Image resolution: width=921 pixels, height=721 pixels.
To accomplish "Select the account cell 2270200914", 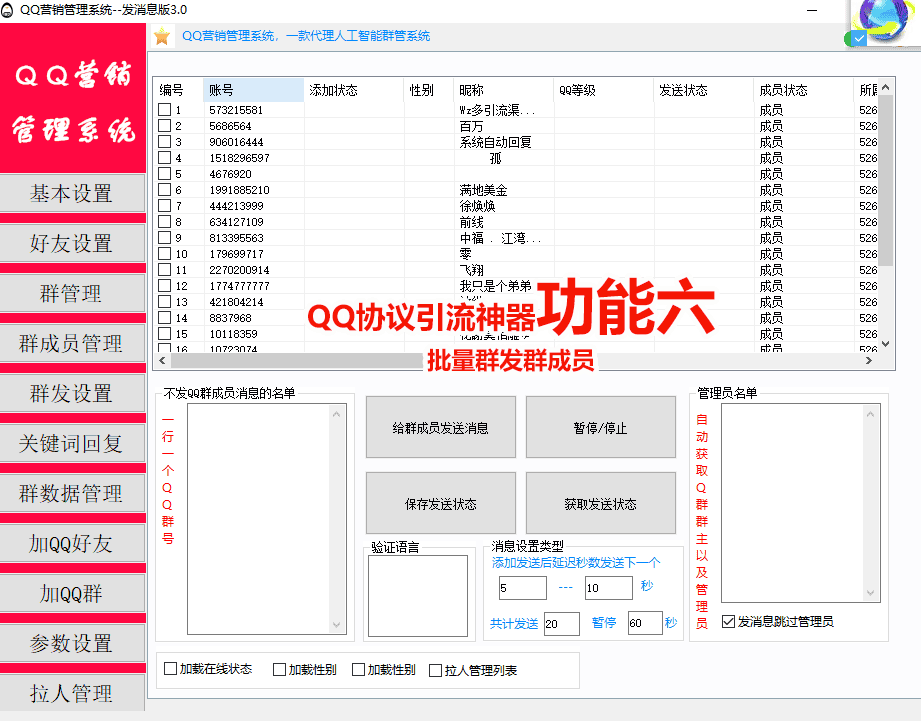I will pos(239,270).
